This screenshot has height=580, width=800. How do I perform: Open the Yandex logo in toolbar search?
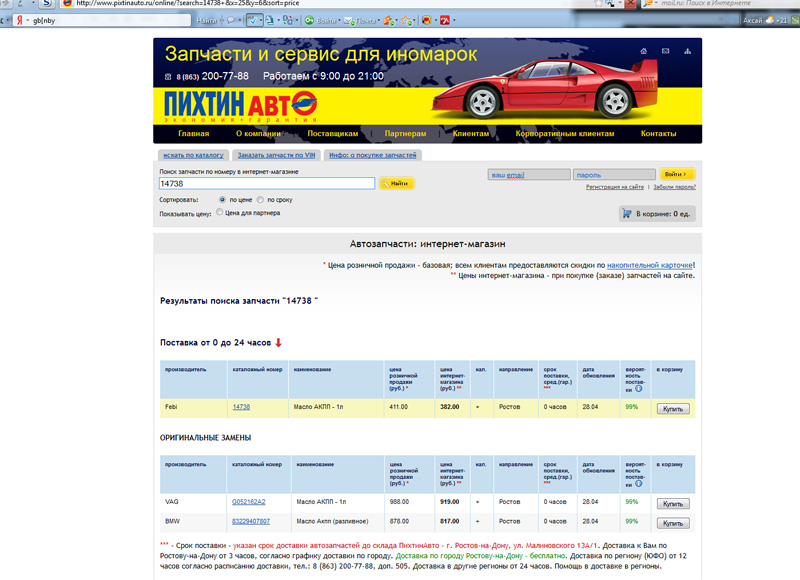coord(19,20)
